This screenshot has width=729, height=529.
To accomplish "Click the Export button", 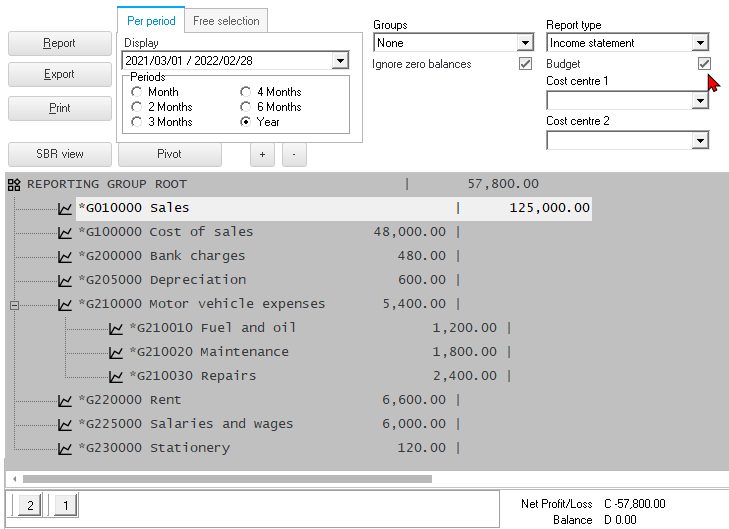I will [59, 74].
